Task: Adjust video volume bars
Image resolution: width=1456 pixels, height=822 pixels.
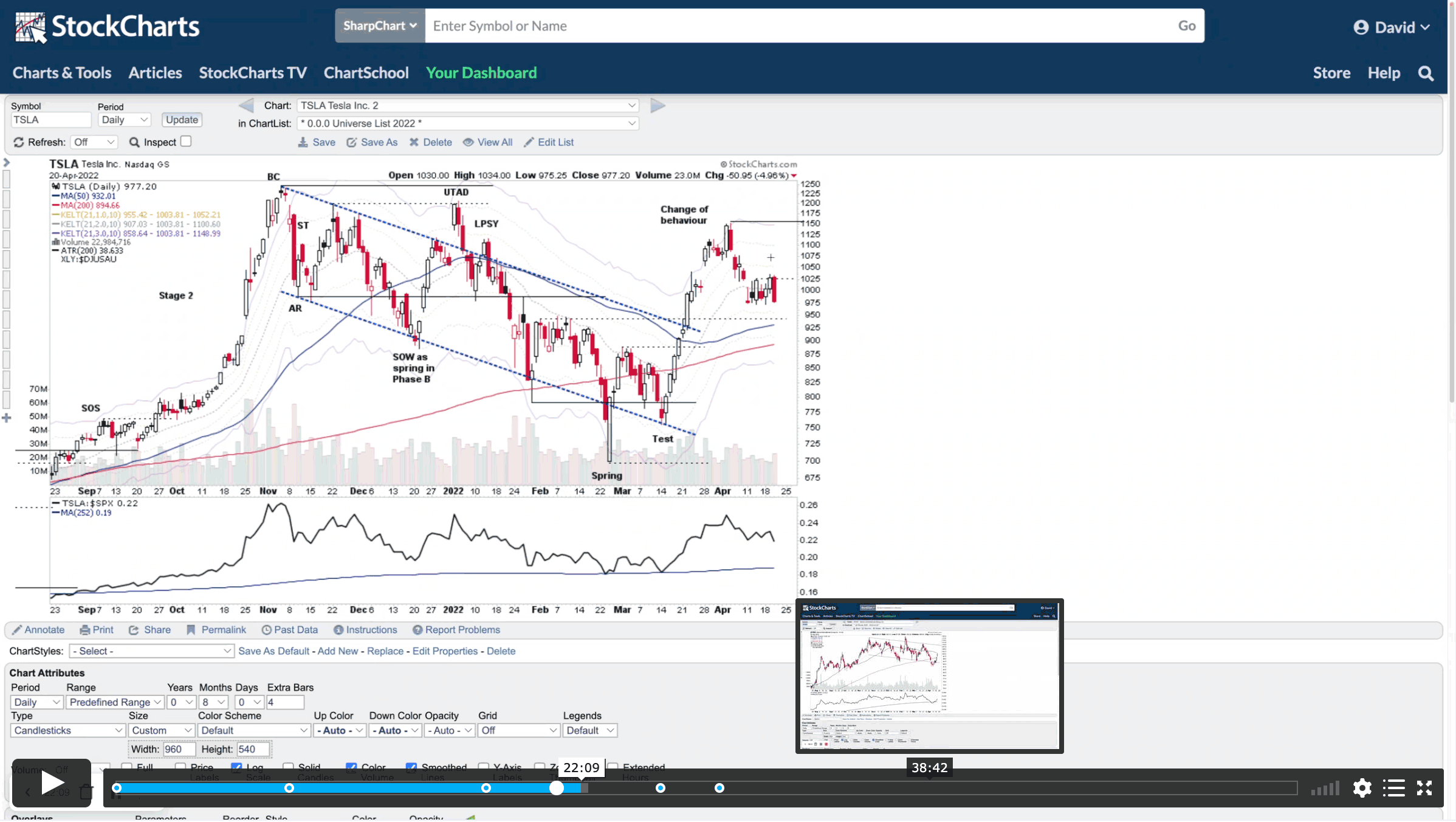Action: [x=1325, y=789]
